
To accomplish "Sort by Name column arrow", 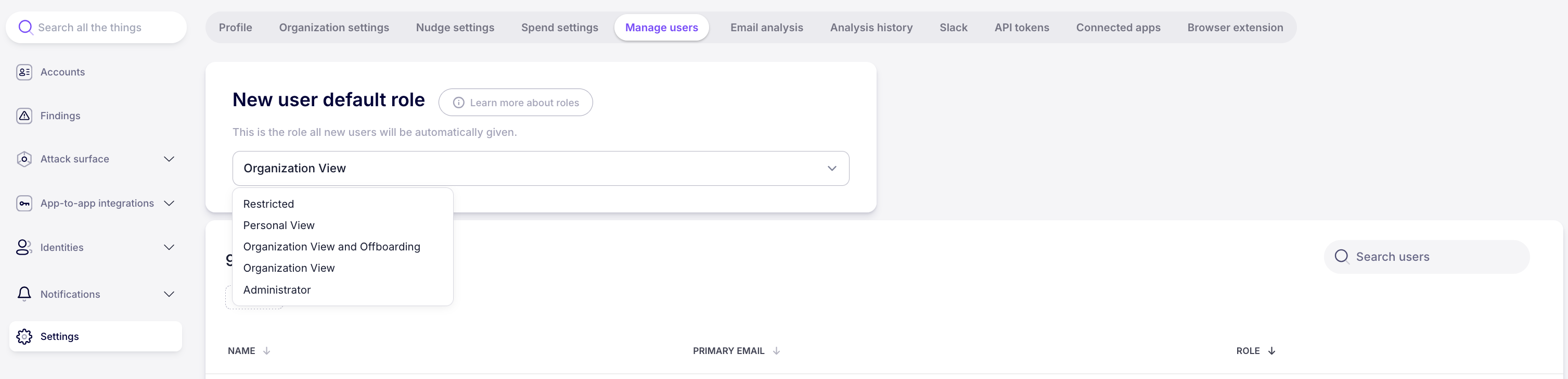I will [x=266, y=351].
